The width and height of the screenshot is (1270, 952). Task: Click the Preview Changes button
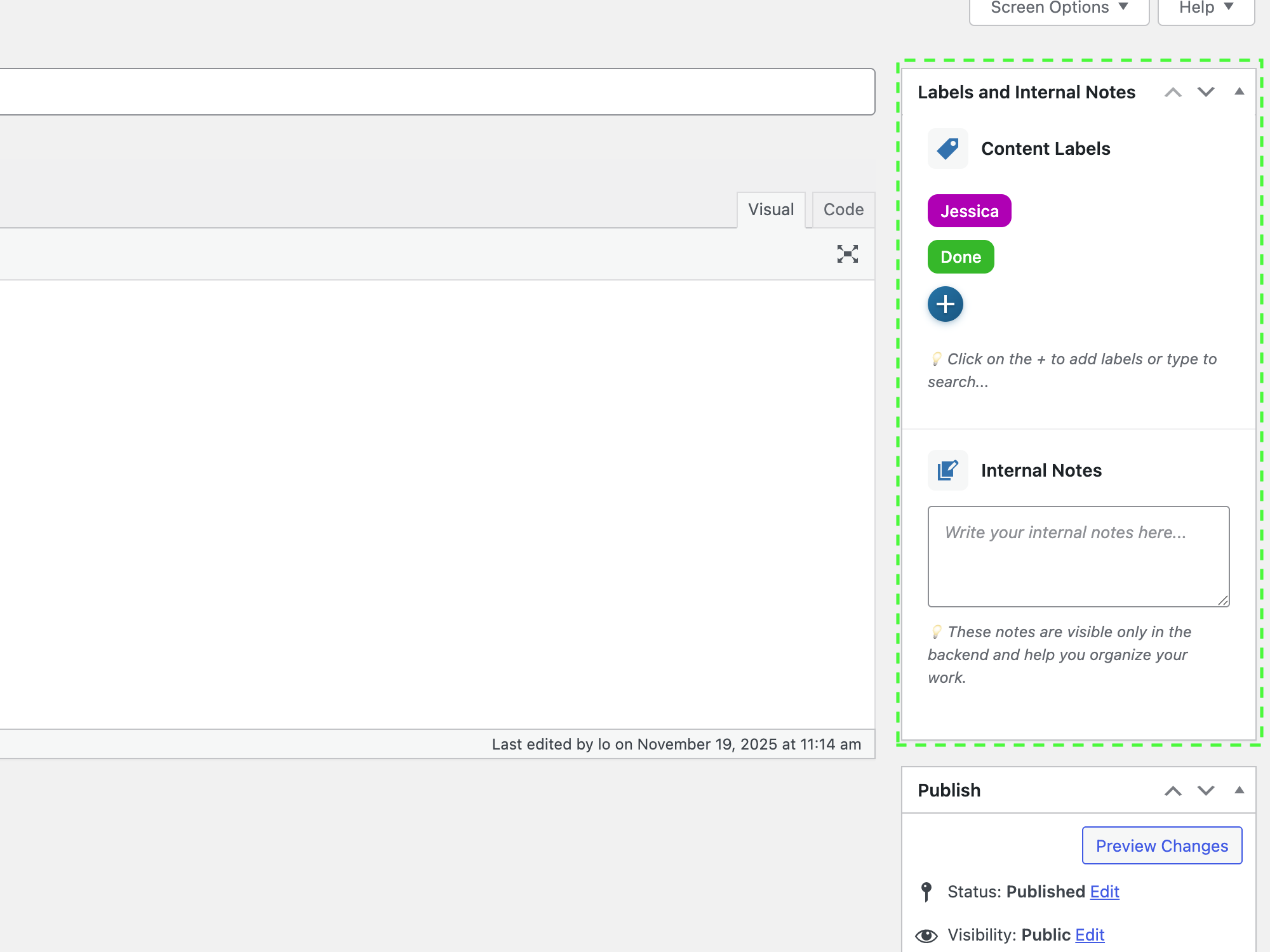coord(1161,845)
